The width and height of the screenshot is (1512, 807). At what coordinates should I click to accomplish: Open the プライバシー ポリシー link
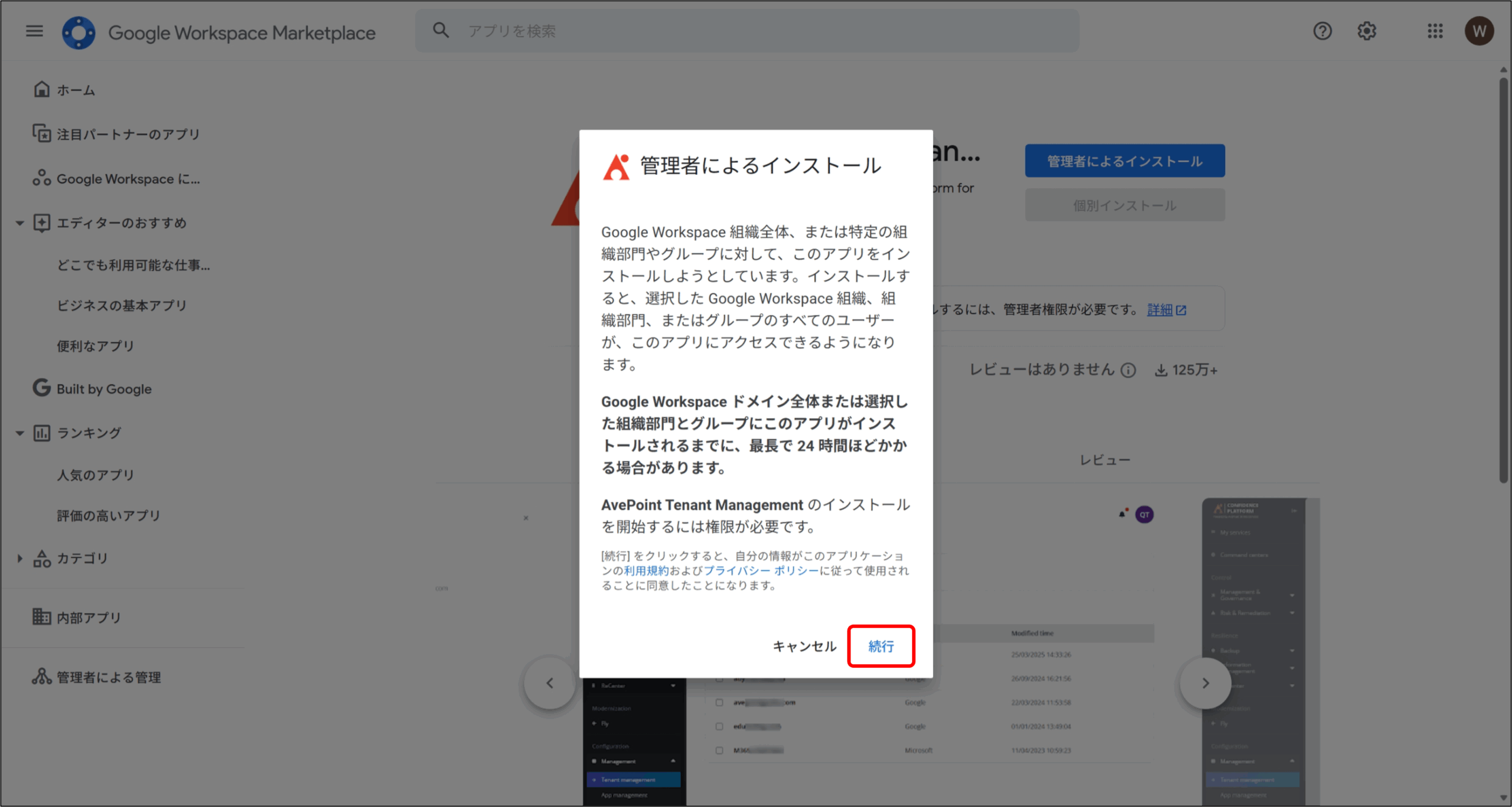coord(761,571)
